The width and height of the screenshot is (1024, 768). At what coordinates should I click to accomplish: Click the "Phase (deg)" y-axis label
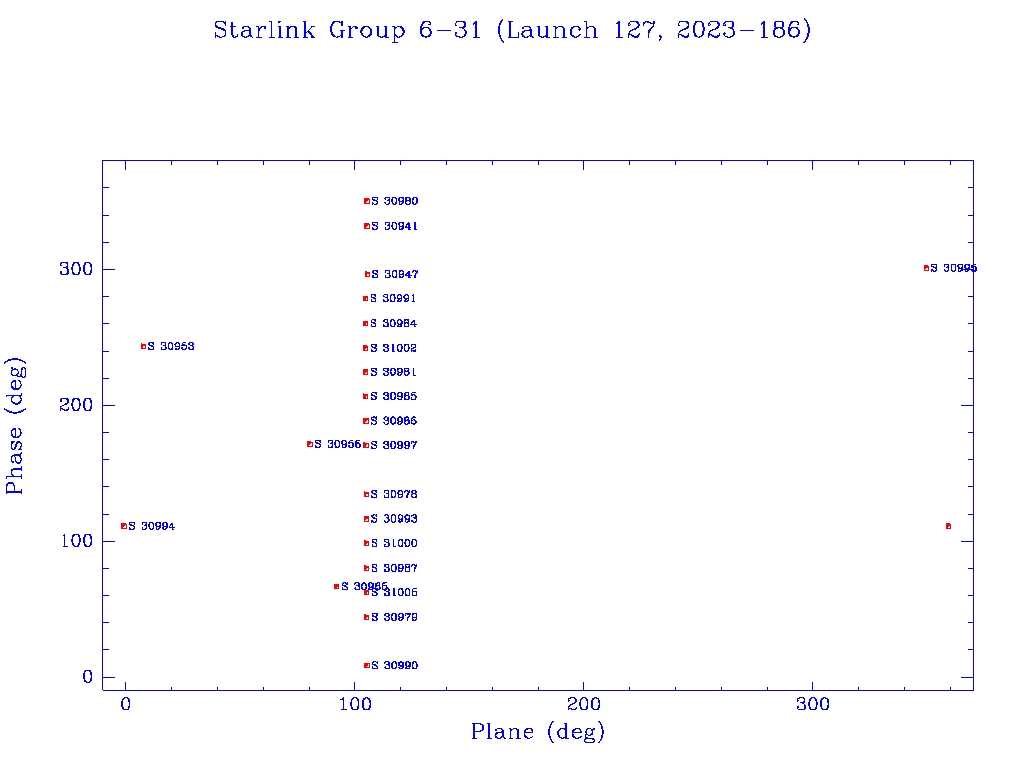click(15, 426)
